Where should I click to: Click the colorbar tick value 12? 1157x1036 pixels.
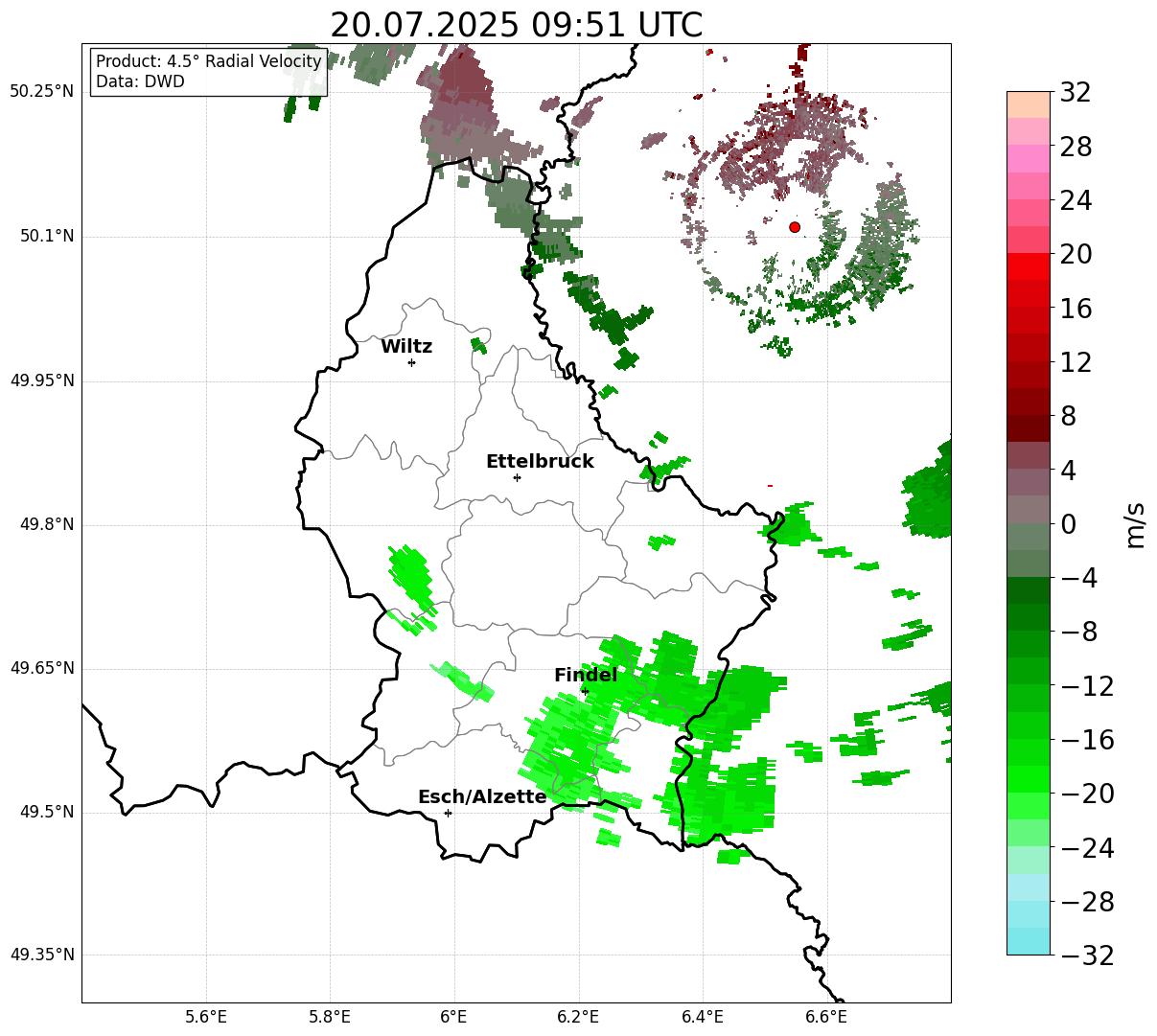(x=1076, y=362)
